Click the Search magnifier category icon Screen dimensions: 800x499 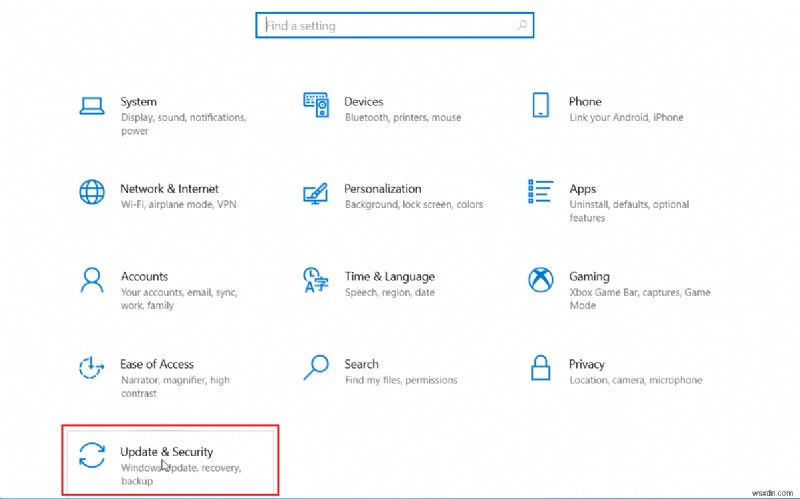[316, 368]
